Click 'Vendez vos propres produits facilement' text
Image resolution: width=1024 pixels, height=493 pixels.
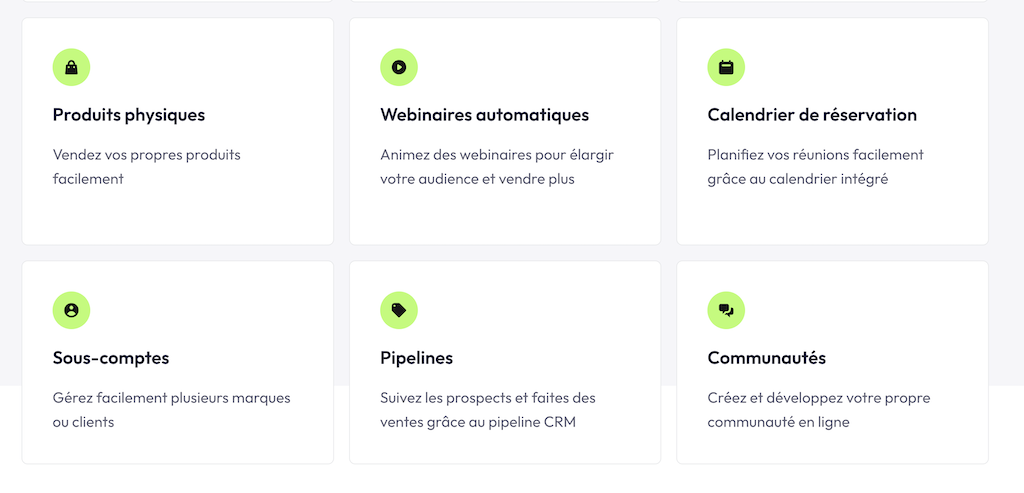tap(146, 166)
